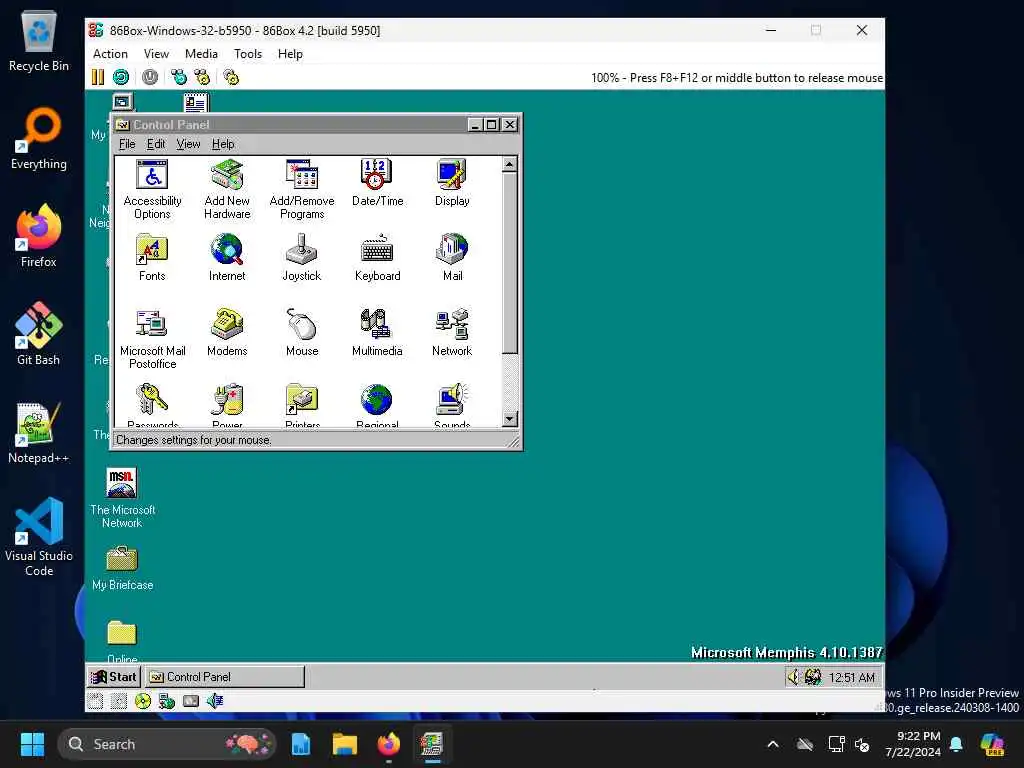
Task: Click Control Panel taskbar button in Memphis
Action: tap(224, 677)
